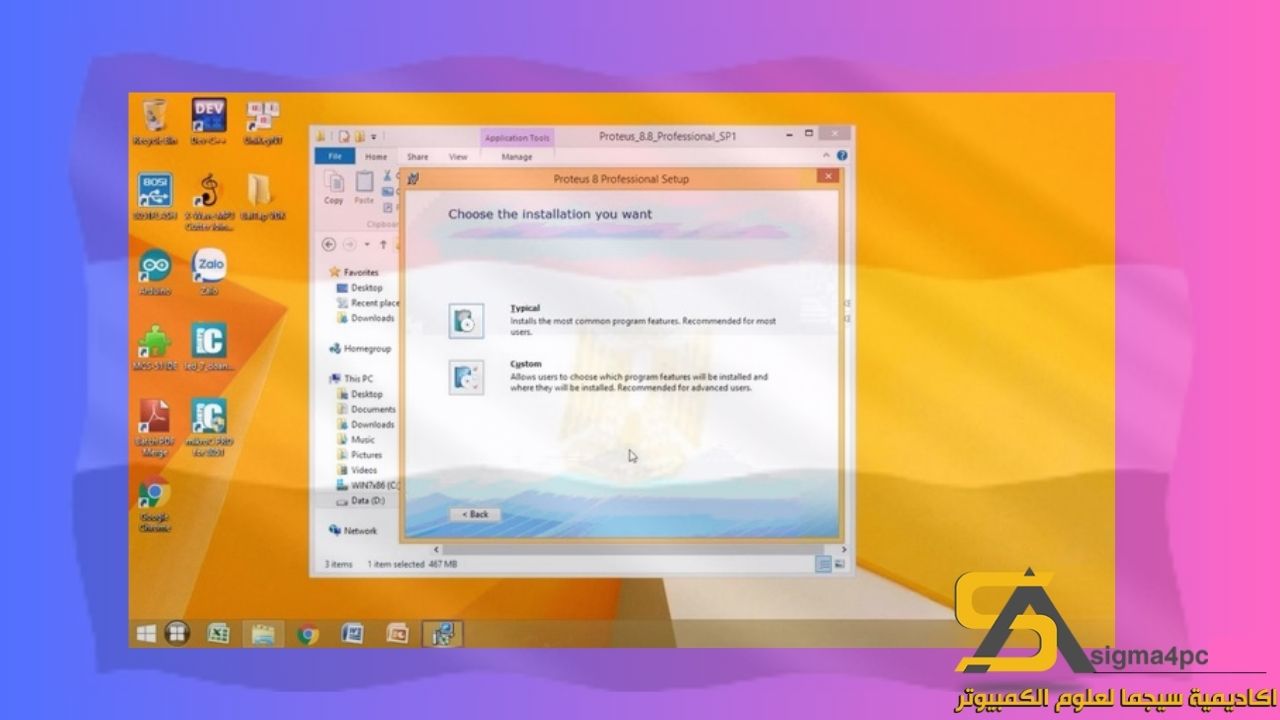Viewport: 1280px width, 720px height.
Task: Launch mikroC PRO for 8051 shortcut
Action: click(x=209, y=427)
